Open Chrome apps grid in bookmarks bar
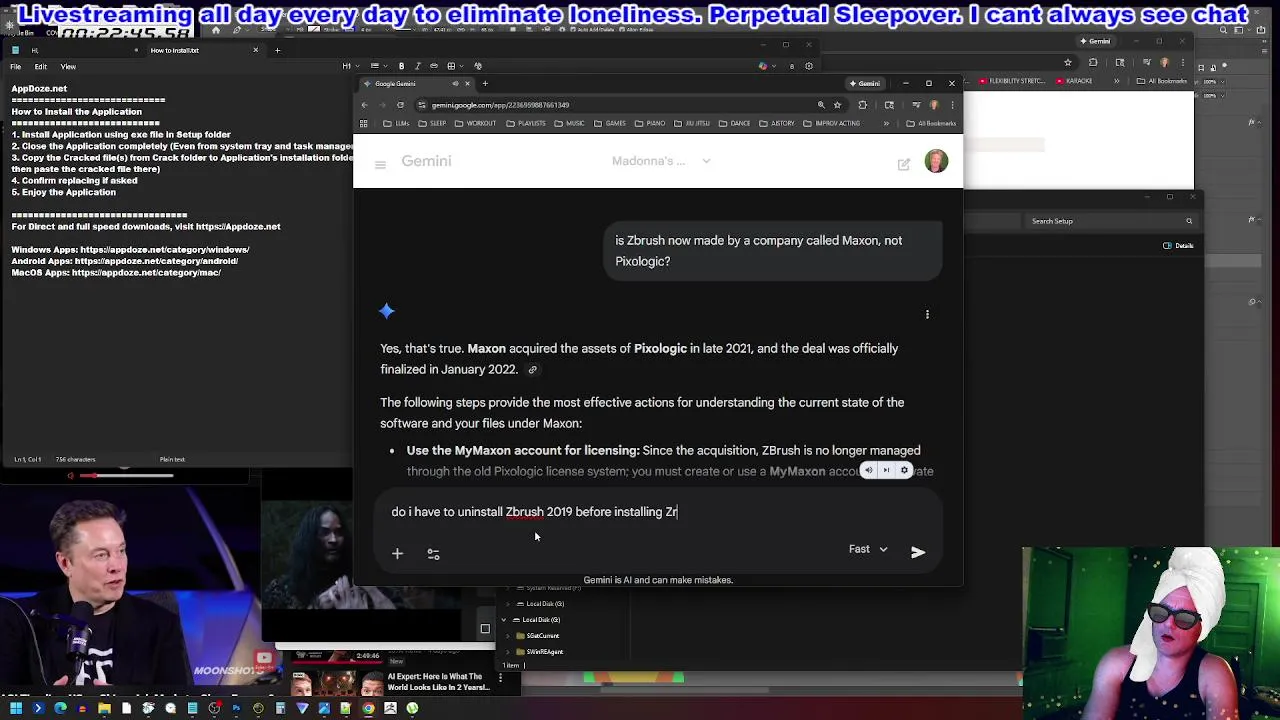1280x720 pixels. 364,123
